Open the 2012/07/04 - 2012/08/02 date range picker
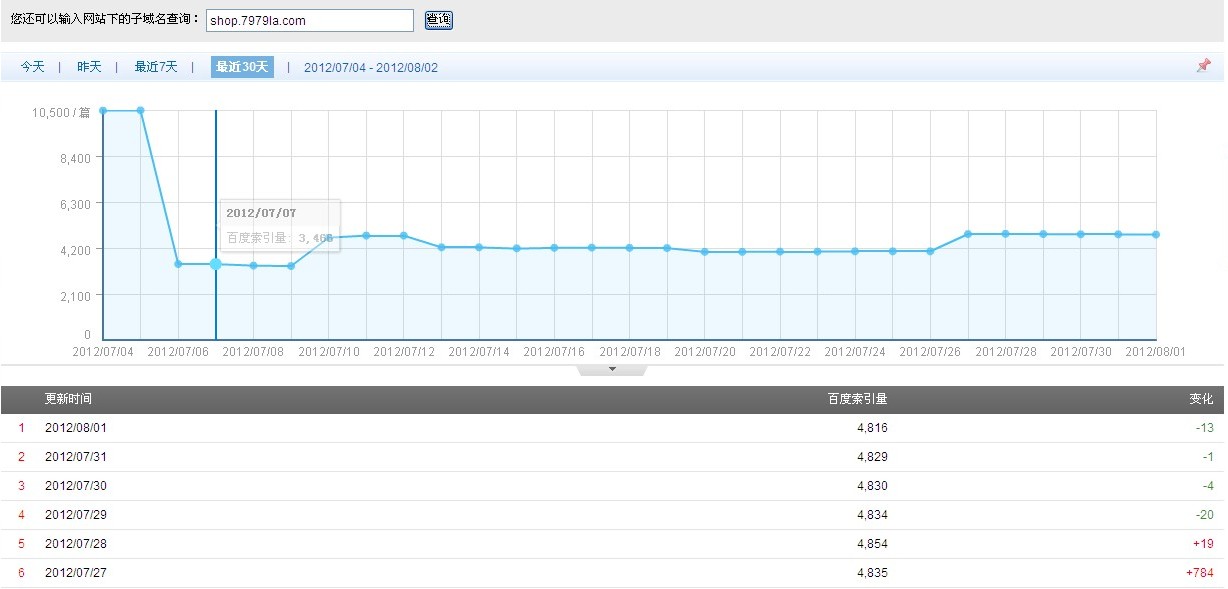The width and height of the screenshot is (1228, 589). pyautogui.click(x=371, y=68)
